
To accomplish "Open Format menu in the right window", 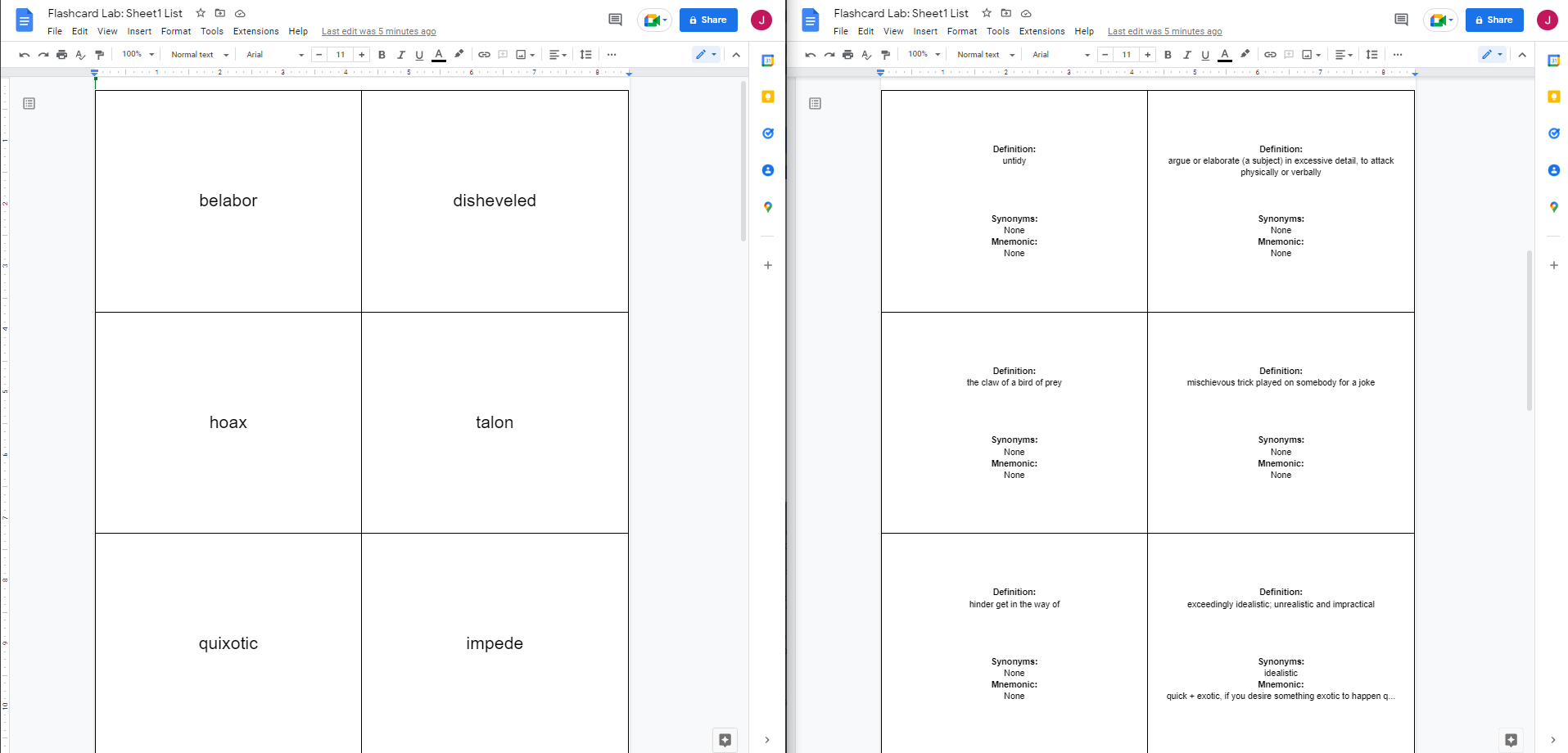I will (x=961, y=31).
